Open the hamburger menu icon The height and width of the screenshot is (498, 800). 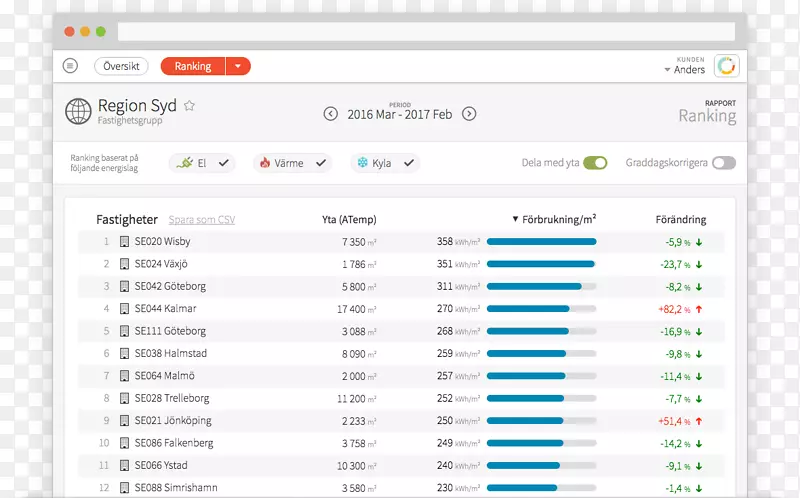pos(70,66)
